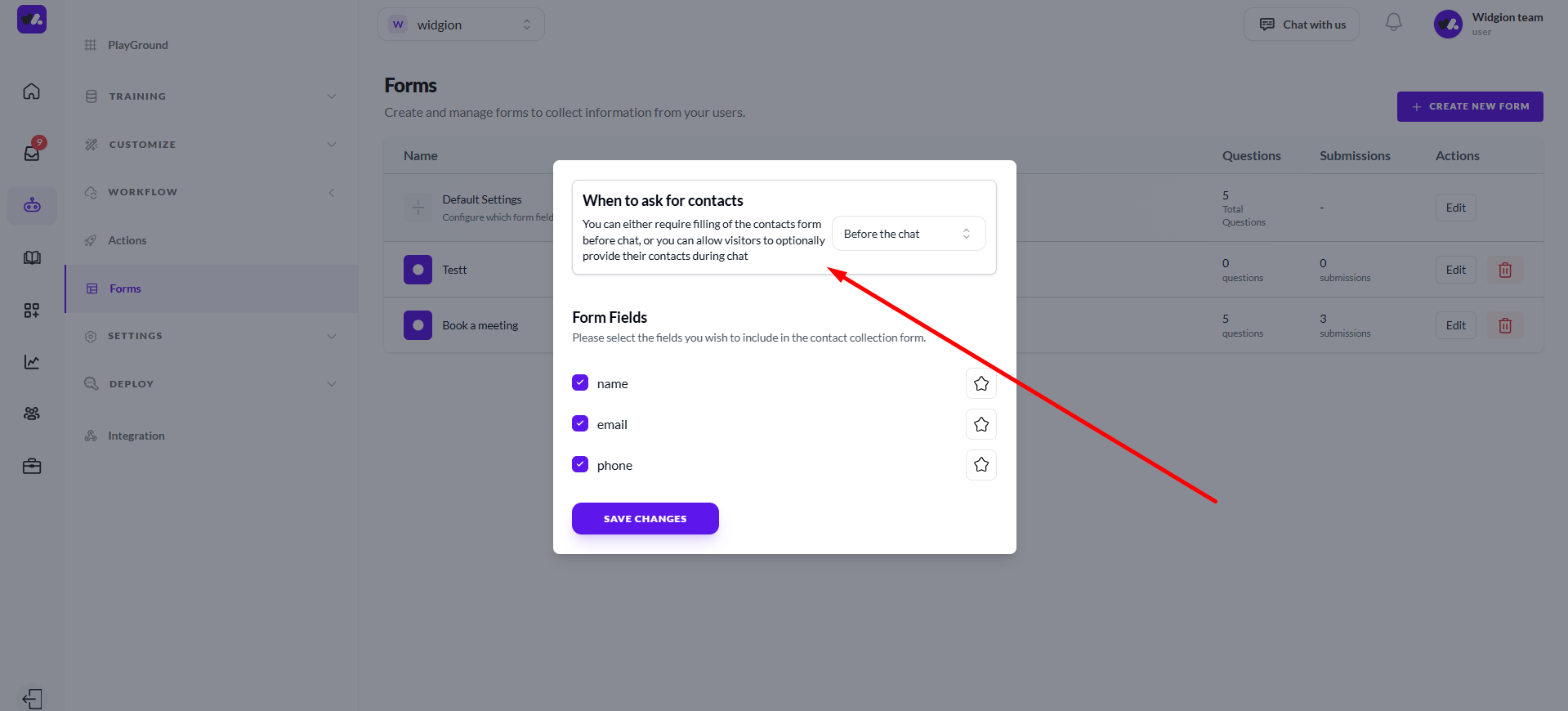The width and height of the screenshot is (1568, 711).
Task: Click the Save Changes button
Action: [646, 519]
